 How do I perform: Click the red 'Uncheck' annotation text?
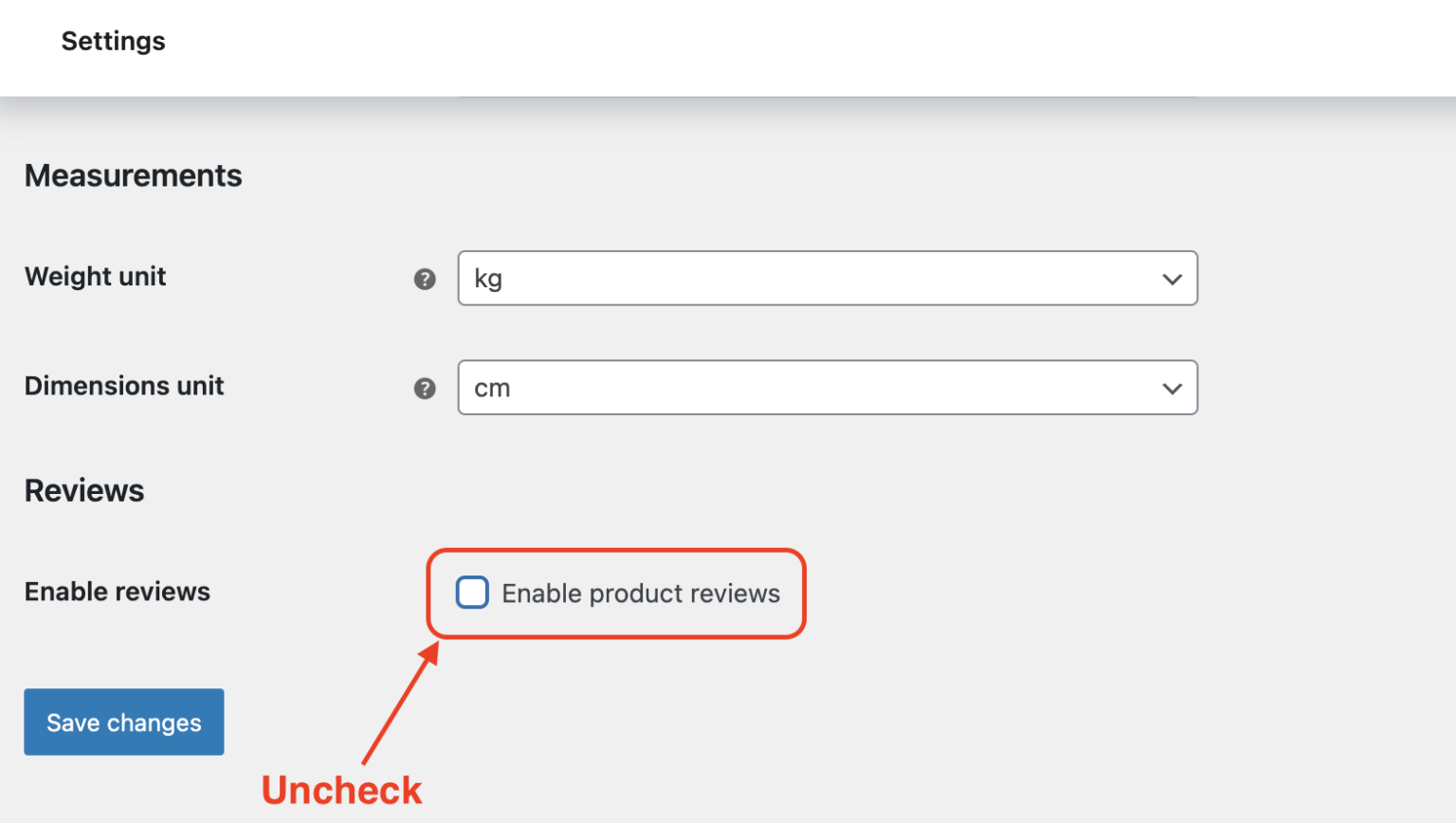[341, 791]
